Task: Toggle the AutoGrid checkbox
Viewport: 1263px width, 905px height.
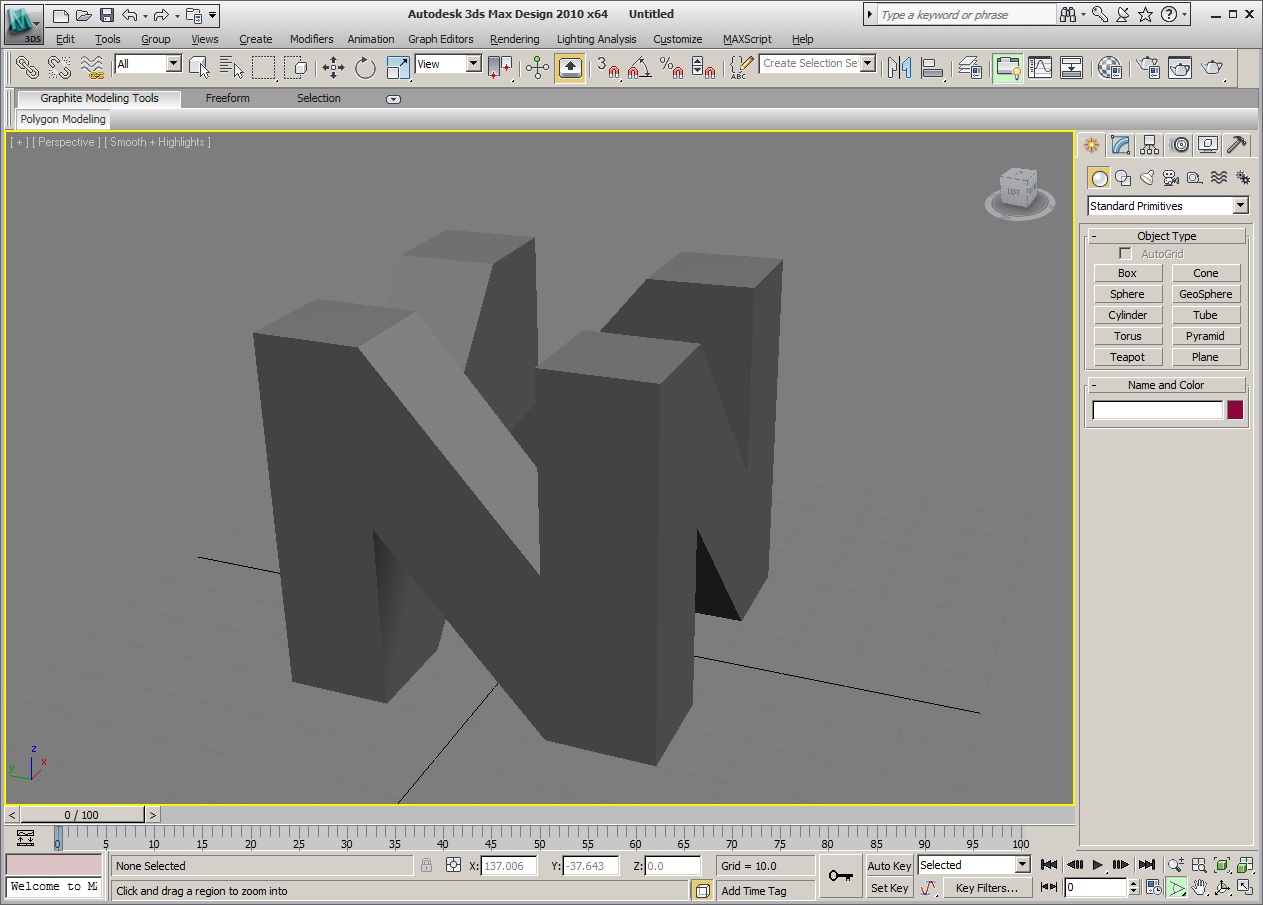Action: tap(1126, 254)
